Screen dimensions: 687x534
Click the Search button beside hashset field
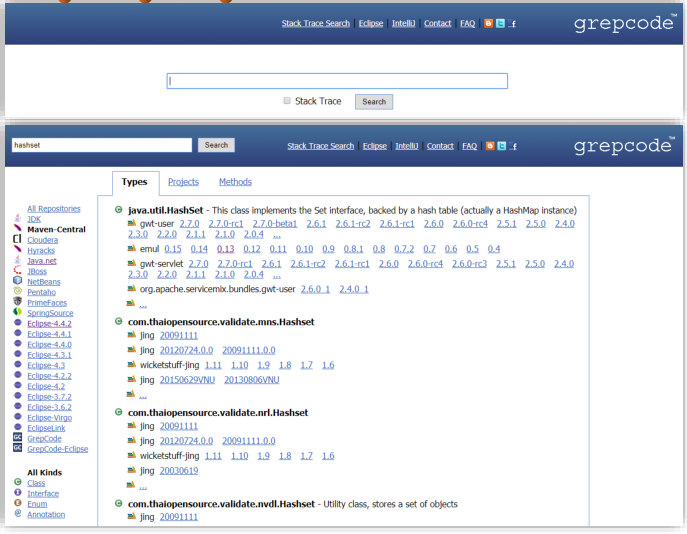click(216, 145)
